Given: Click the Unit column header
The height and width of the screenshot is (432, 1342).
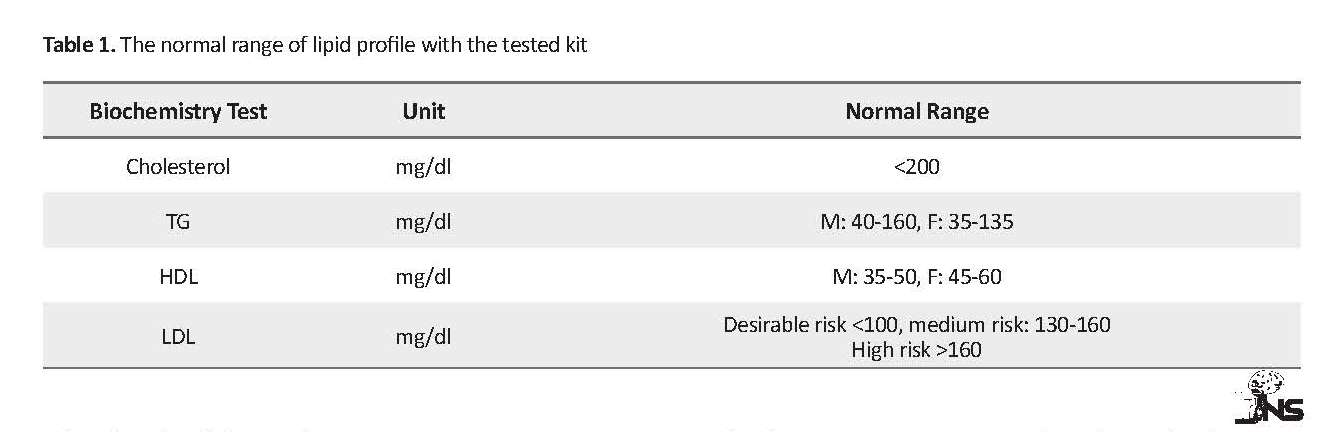Looking at the screenshot, I should (424, 111).
